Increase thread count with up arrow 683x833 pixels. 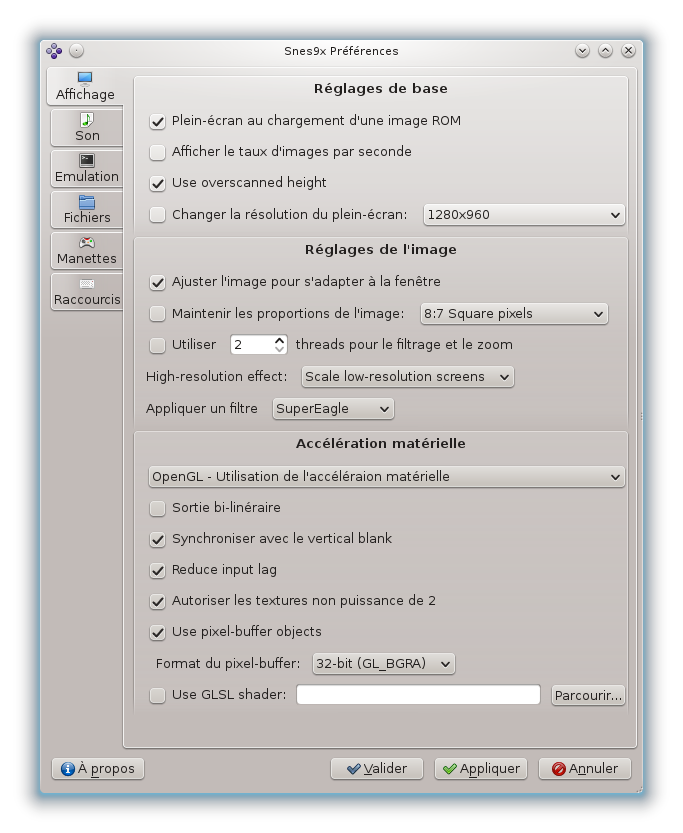point(280,340)
